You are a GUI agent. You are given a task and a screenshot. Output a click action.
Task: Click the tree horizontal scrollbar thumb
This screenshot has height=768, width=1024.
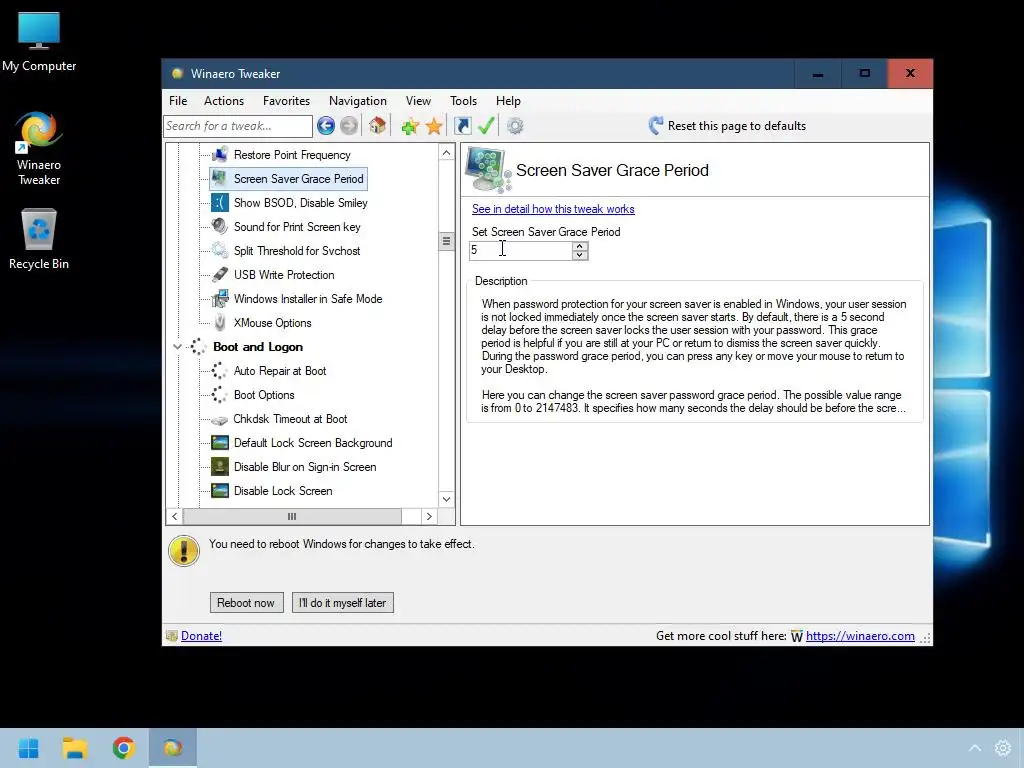(x=292, y=517)
